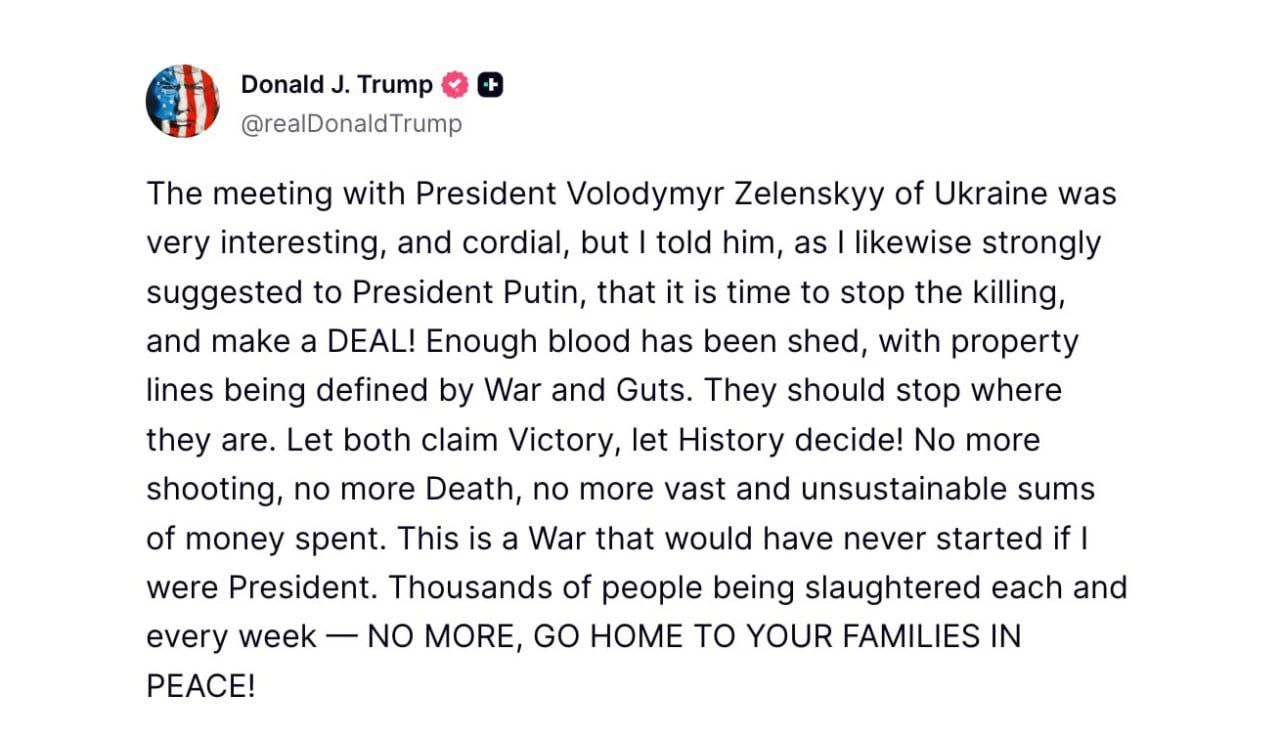The height and width of the screenshot is (738, 1280).
Task: Open the Donald J. Trump profile name
Action: pos(336,86)
